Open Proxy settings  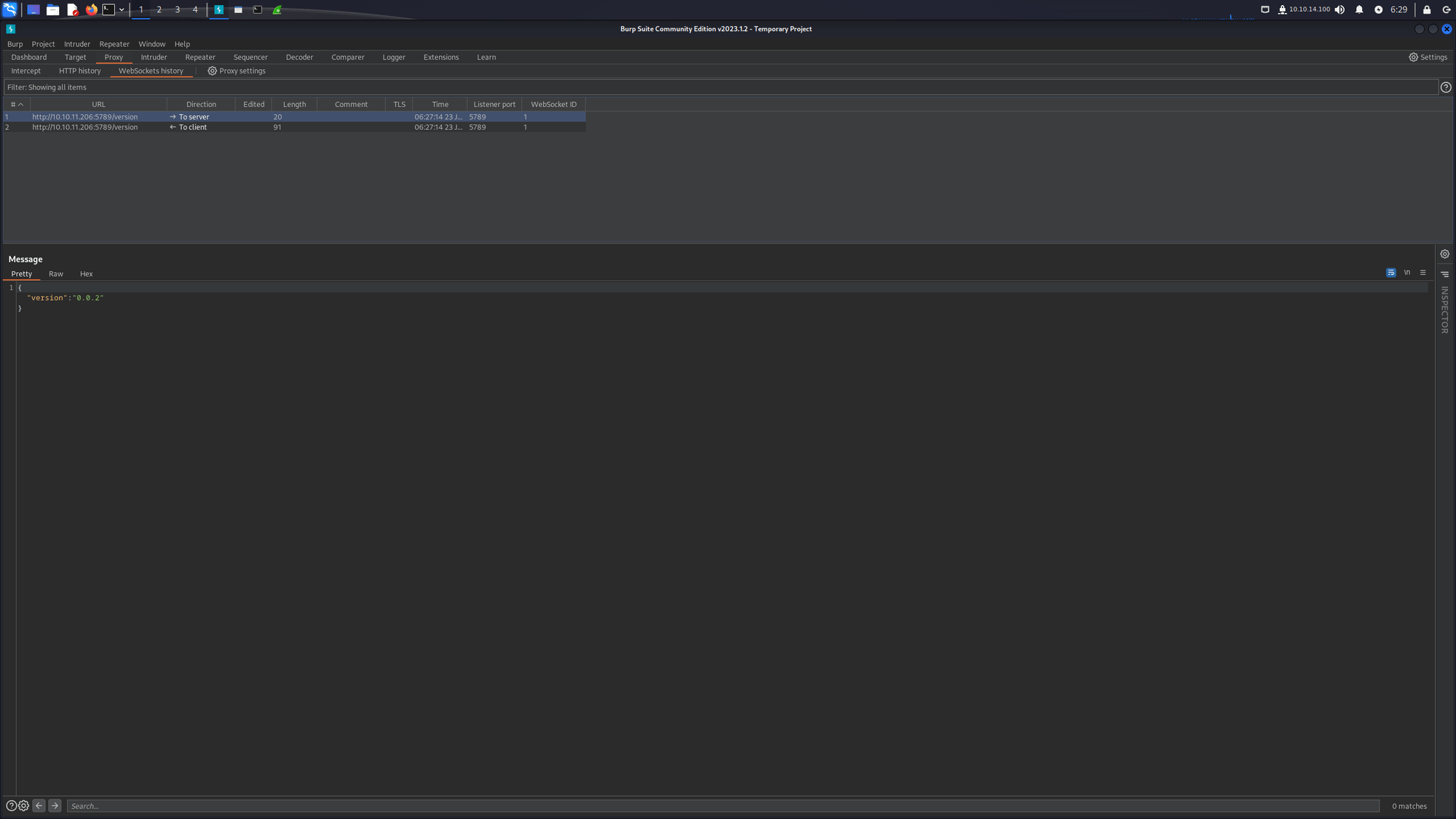pyautogui.click(x=237, y=71)
